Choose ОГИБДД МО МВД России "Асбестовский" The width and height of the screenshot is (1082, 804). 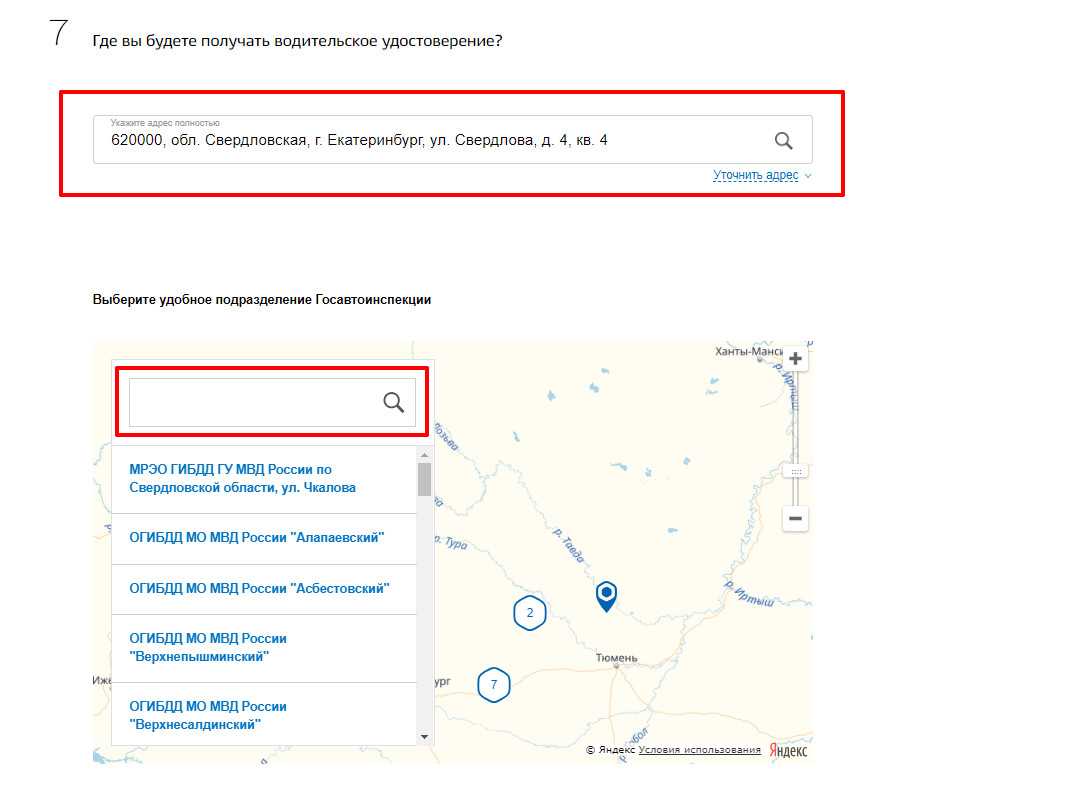tap(259, 589)
